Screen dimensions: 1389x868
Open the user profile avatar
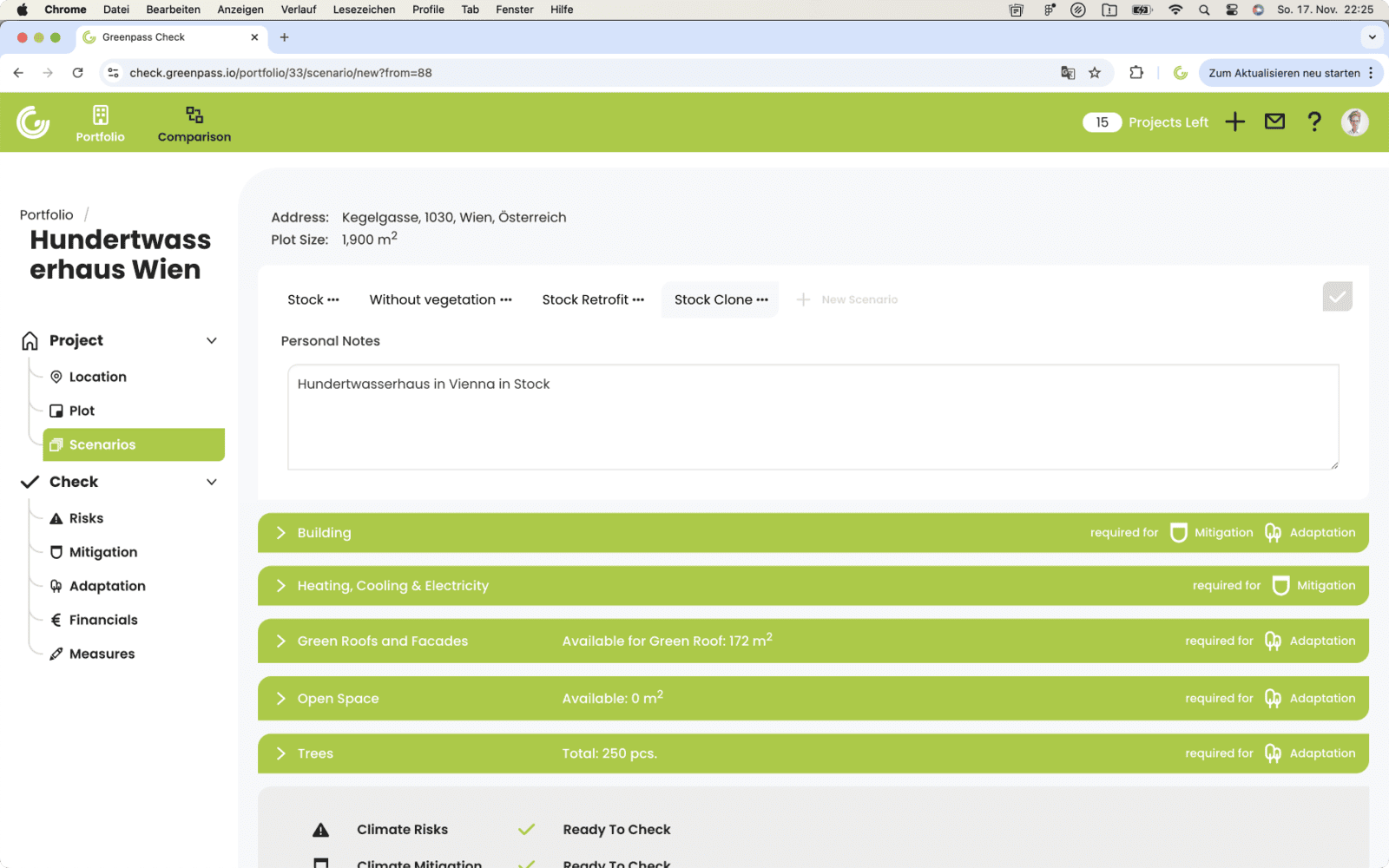pyautogui.click(x=1354, y=122)
